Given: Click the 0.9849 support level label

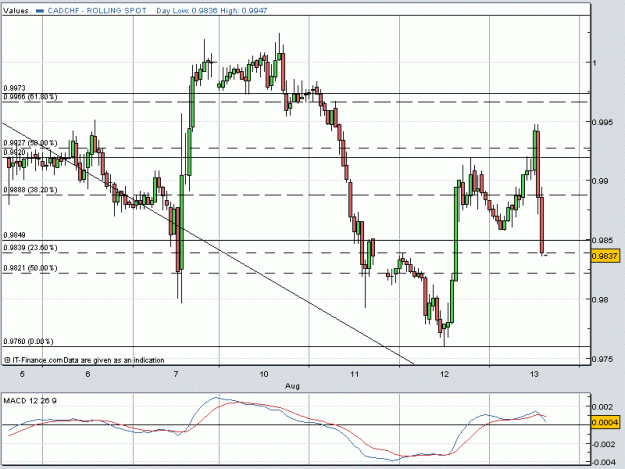Looking at the screenshot, I should [x=14, y=235].
